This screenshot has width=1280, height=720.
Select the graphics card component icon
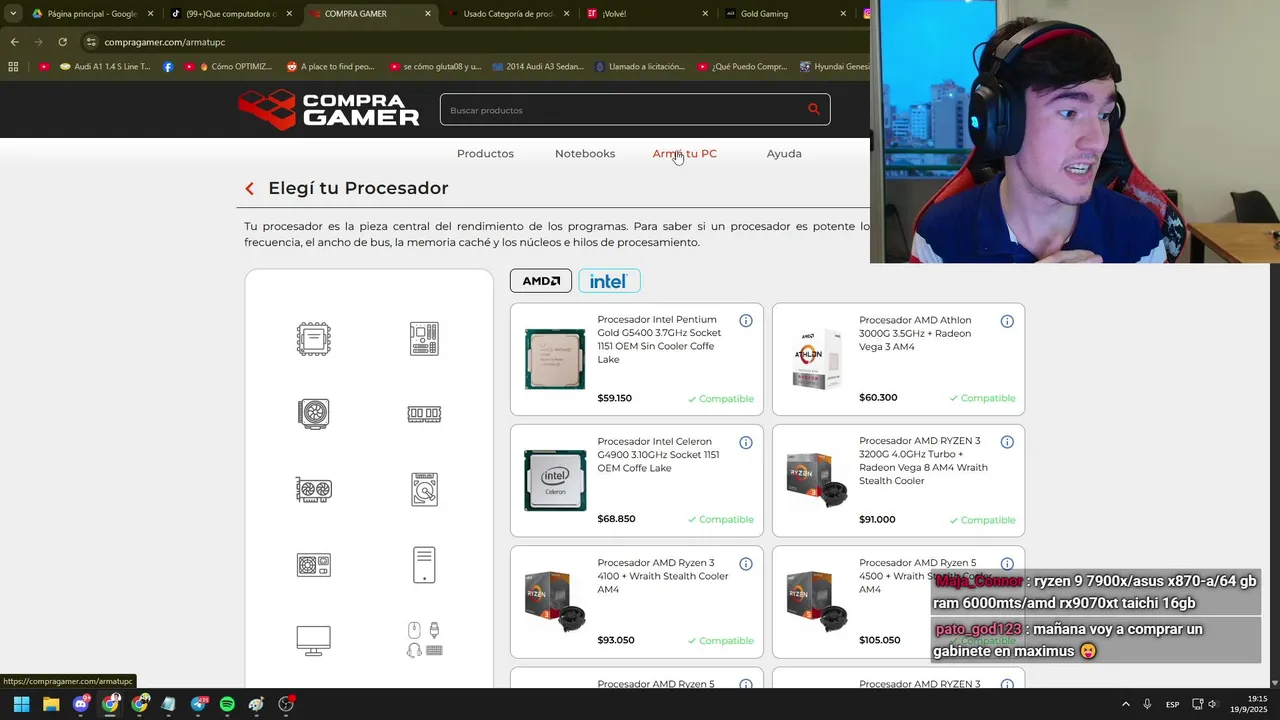point(314,489)
